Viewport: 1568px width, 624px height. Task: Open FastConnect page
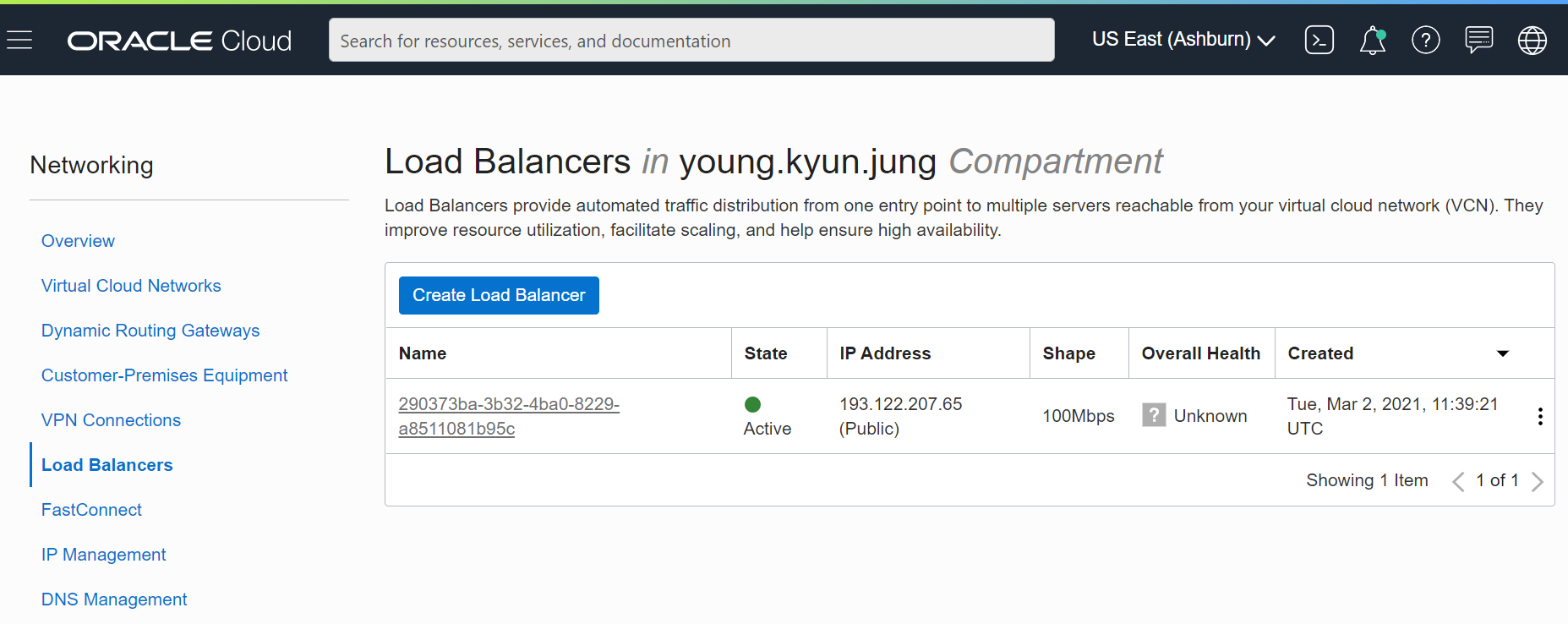[x=91, y=510]
